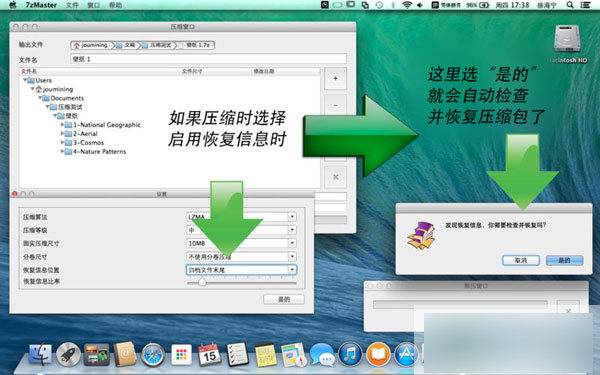The height and width of the screenshot is (375, 600).
Task: Expand the 3-Cosmos folder
Action: pyautogui.click(x=62, y=142)
